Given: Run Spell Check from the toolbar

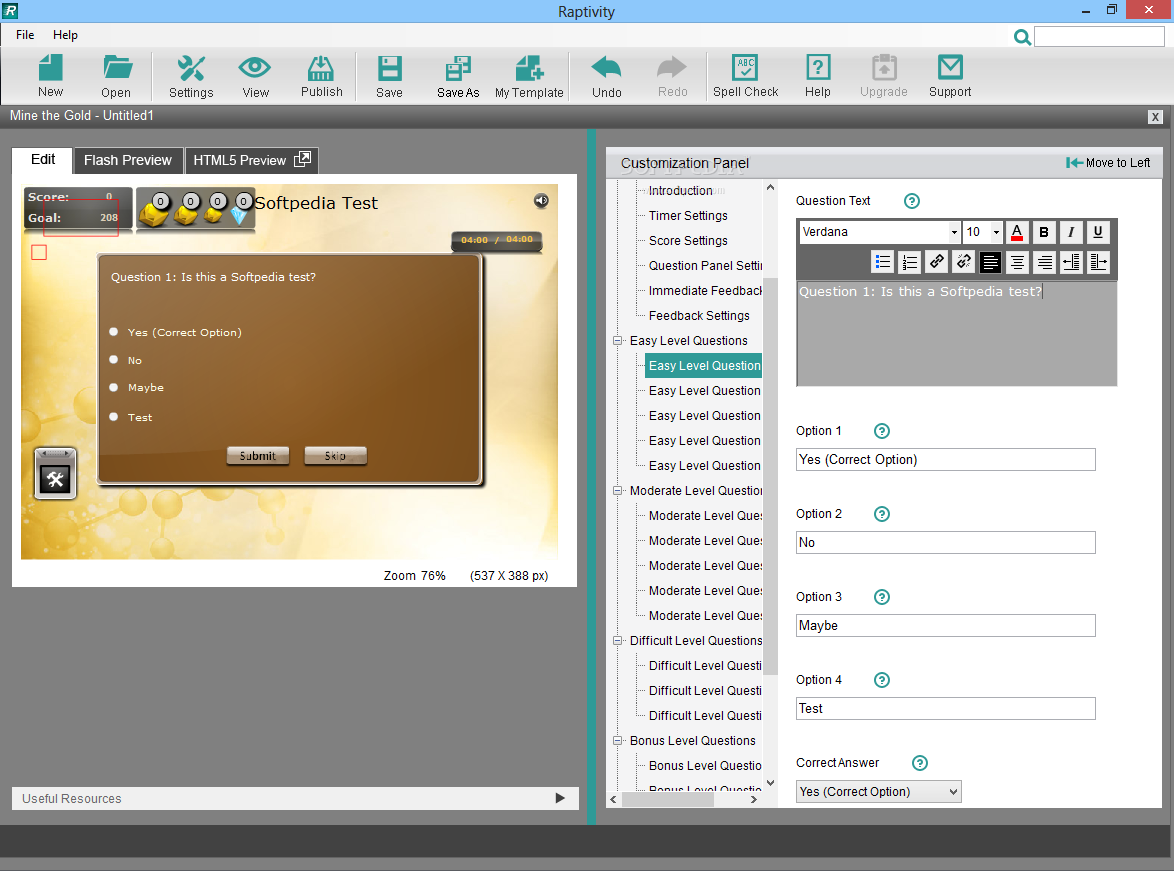Looking at the screenshot, I should [745, 76].
